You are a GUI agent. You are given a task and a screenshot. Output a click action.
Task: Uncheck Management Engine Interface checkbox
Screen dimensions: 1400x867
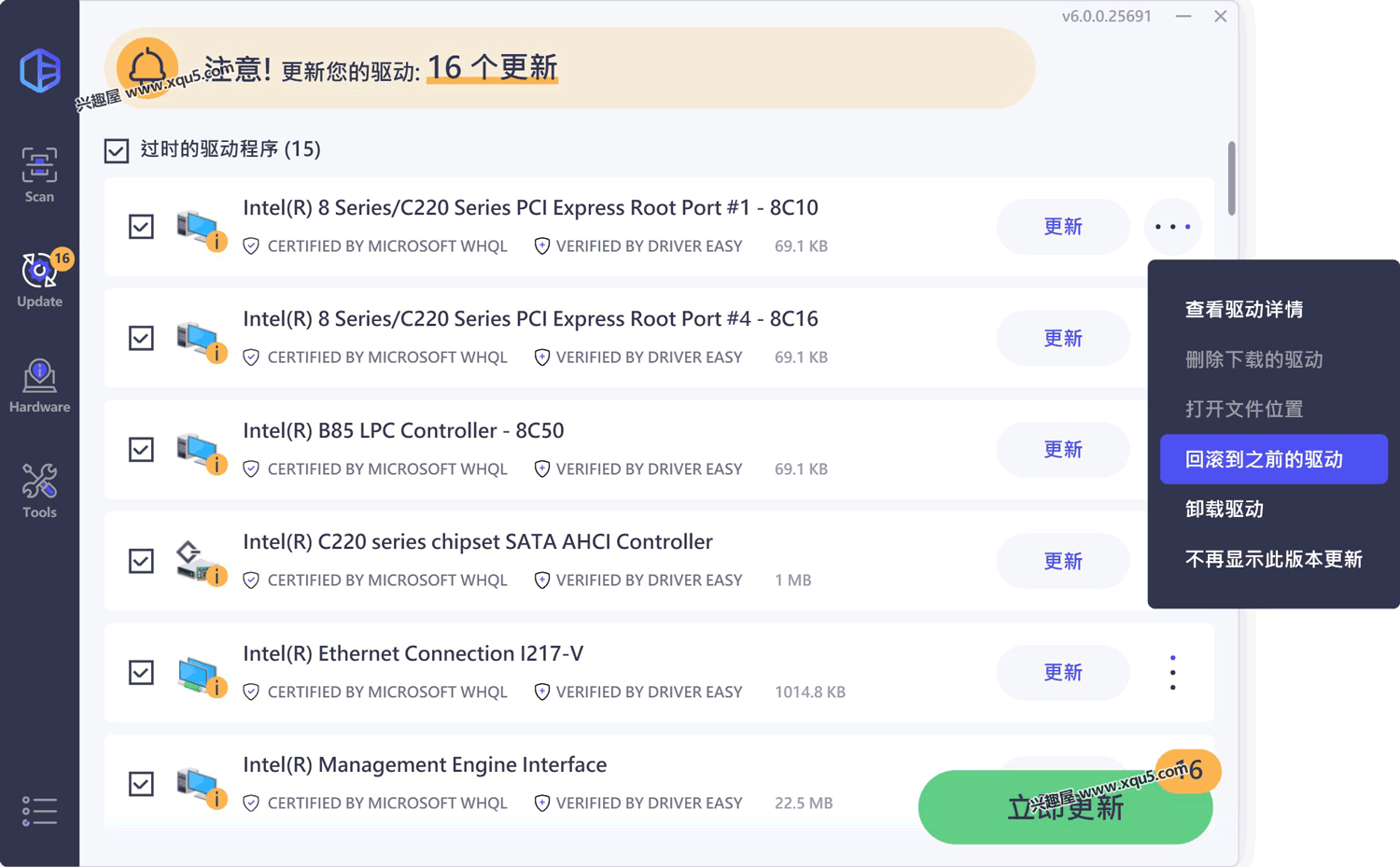141,784
